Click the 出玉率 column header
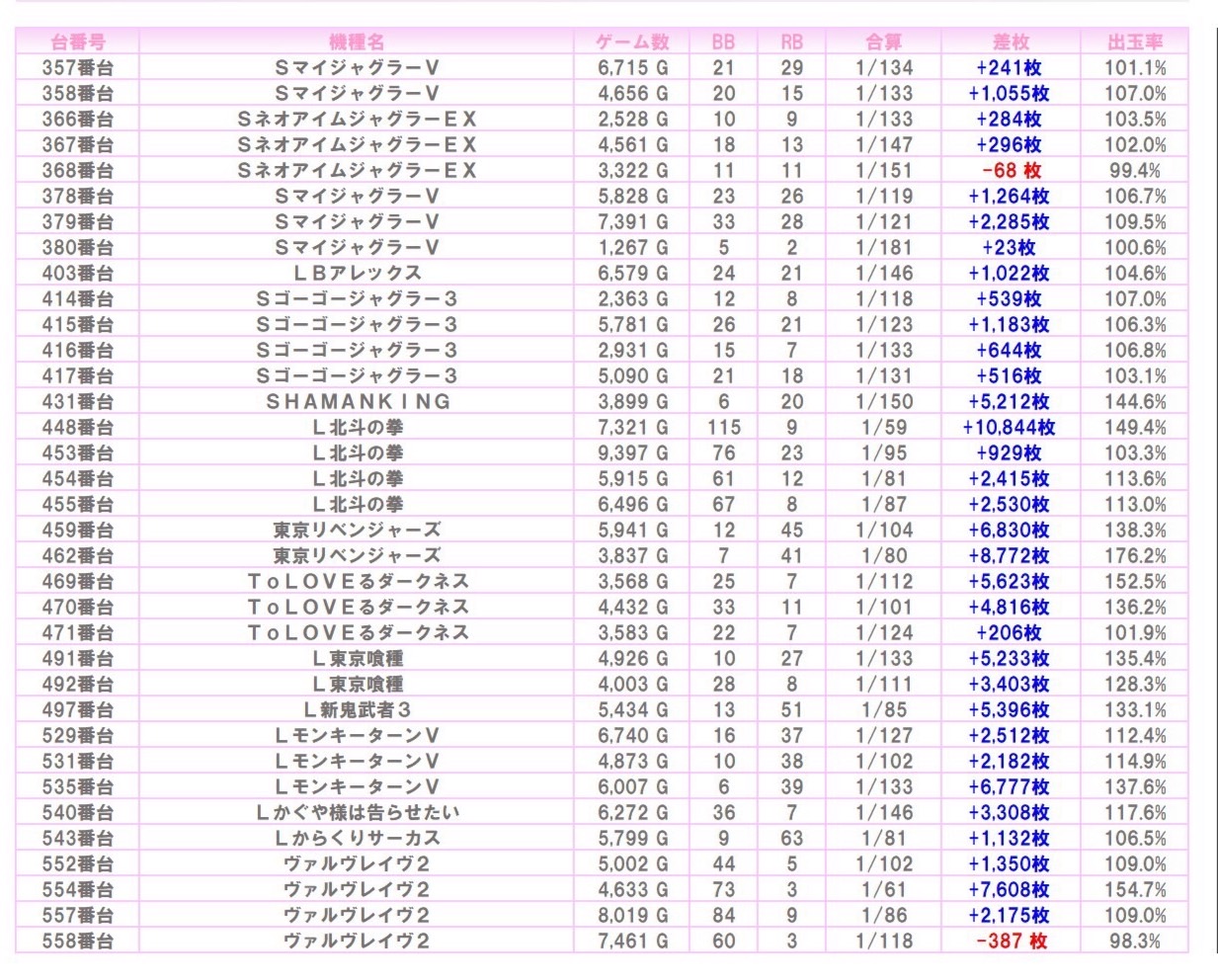 [1135, 41]
